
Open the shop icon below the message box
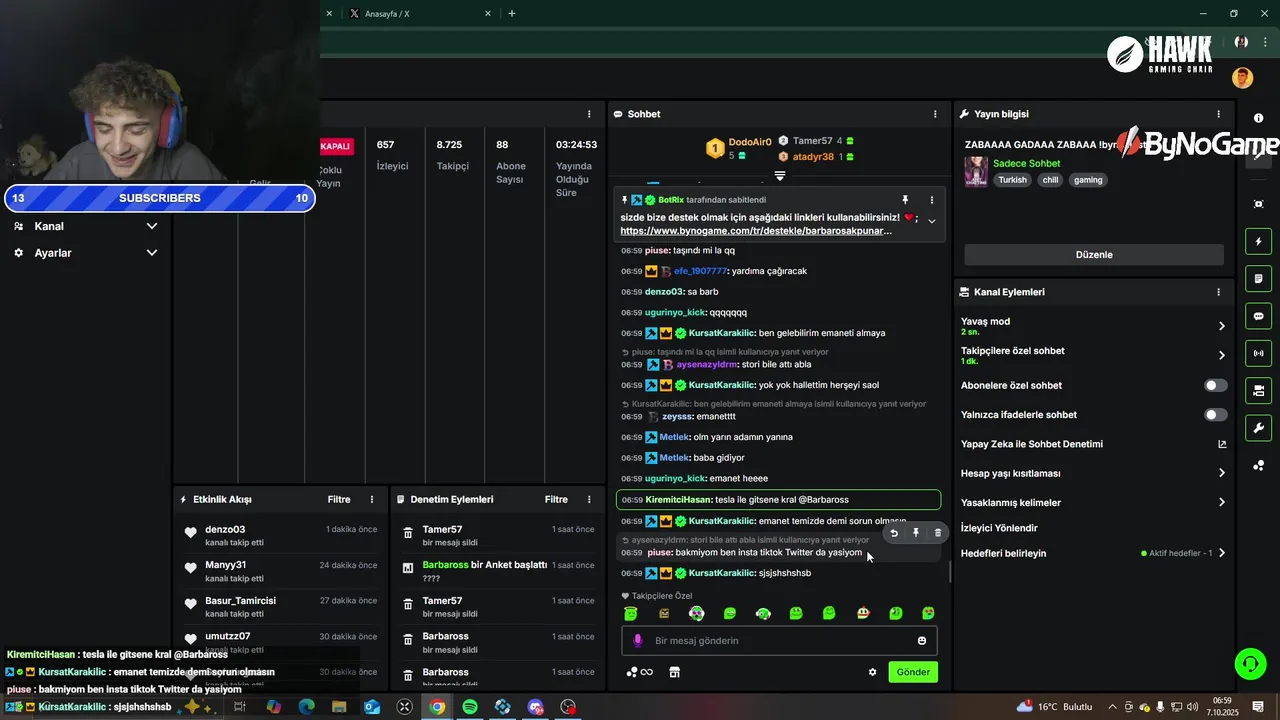pos(675,672)
